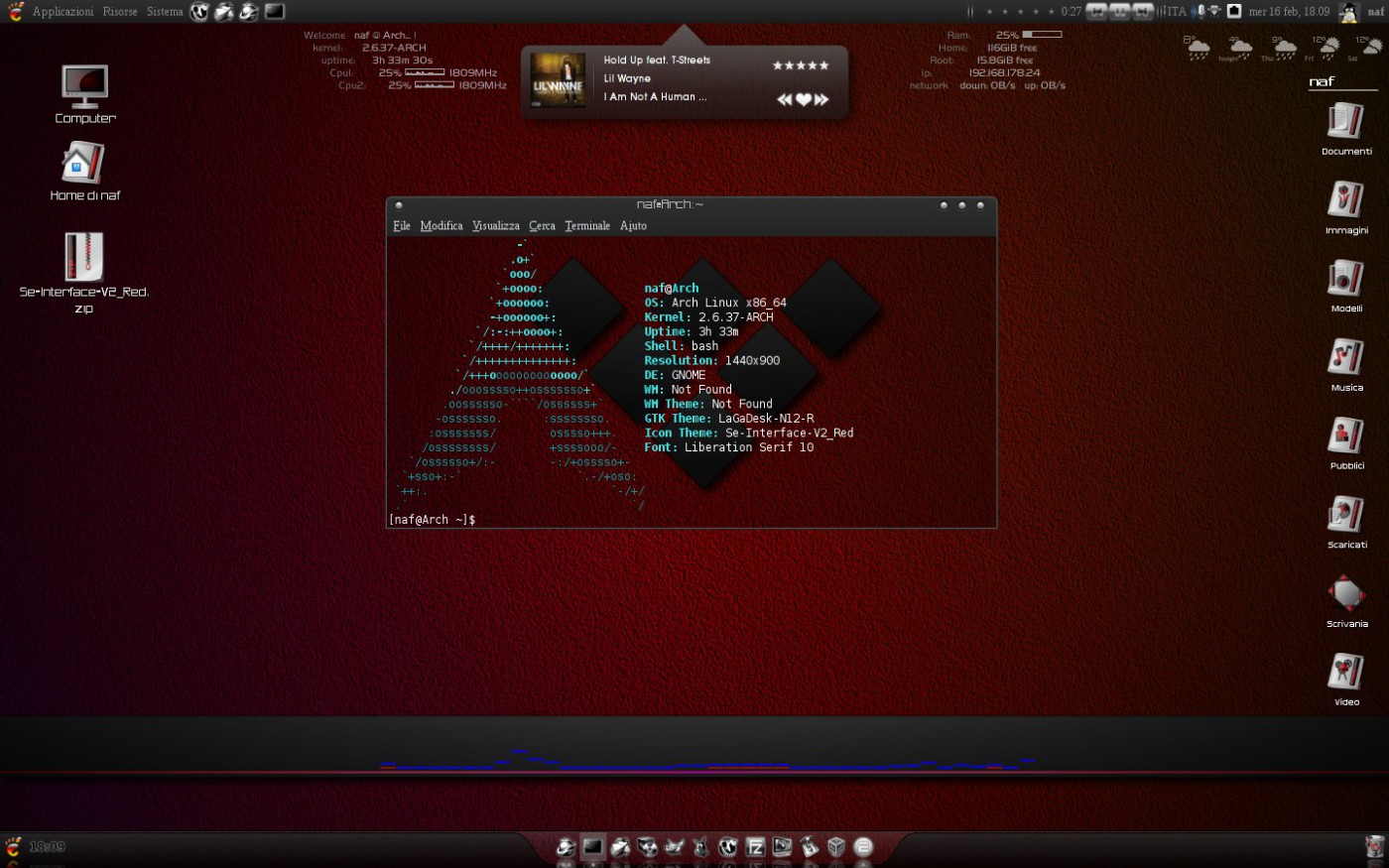This screenshot has width=1389, height=868.
Task: Open the Scaricati folder
Action: click(x=1346, y=522)
